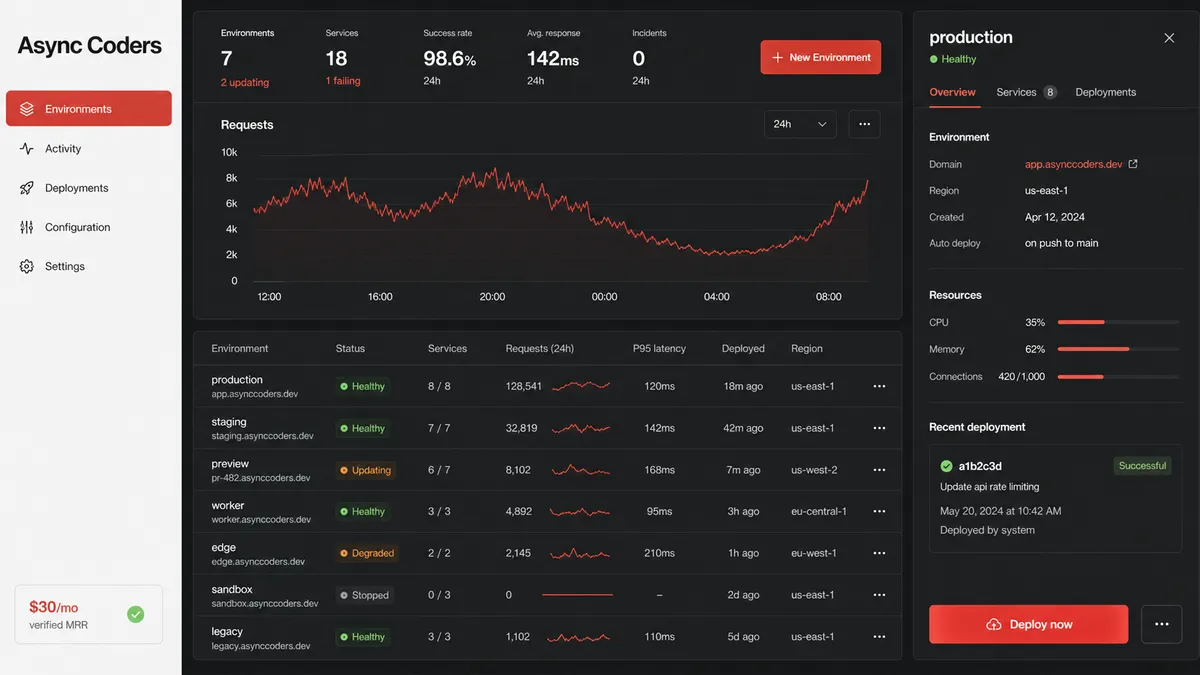Image resolution: width=1200 pixels, height=675 pixels.
Task: Click the Environments layers icon
Action: 27,109
